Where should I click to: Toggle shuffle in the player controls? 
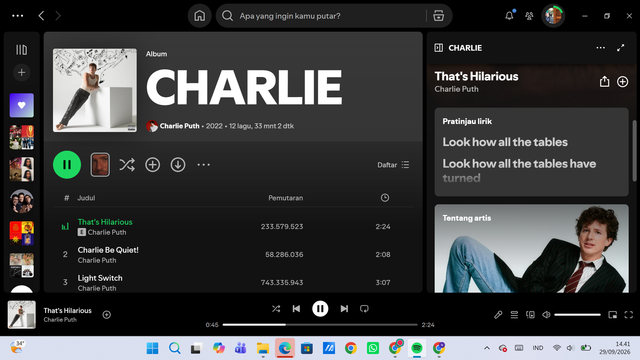coord(276,309)
